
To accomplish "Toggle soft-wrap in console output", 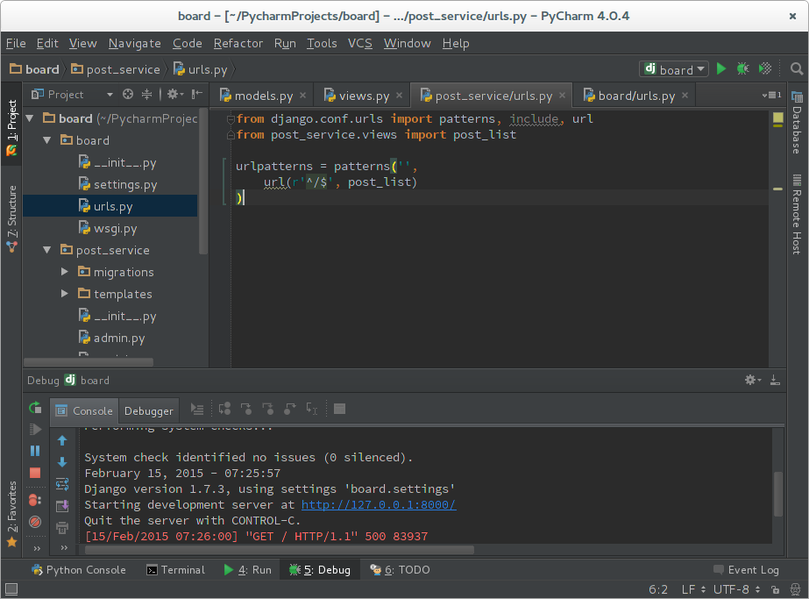I will pyautogui.click(x=62, y=484).
